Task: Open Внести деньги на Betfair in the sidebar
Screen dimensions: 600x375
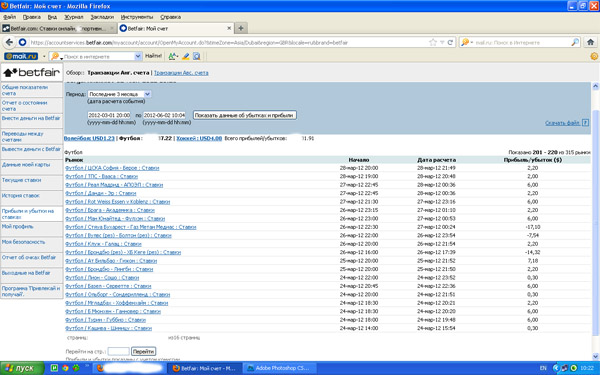Action: (31, 118)
